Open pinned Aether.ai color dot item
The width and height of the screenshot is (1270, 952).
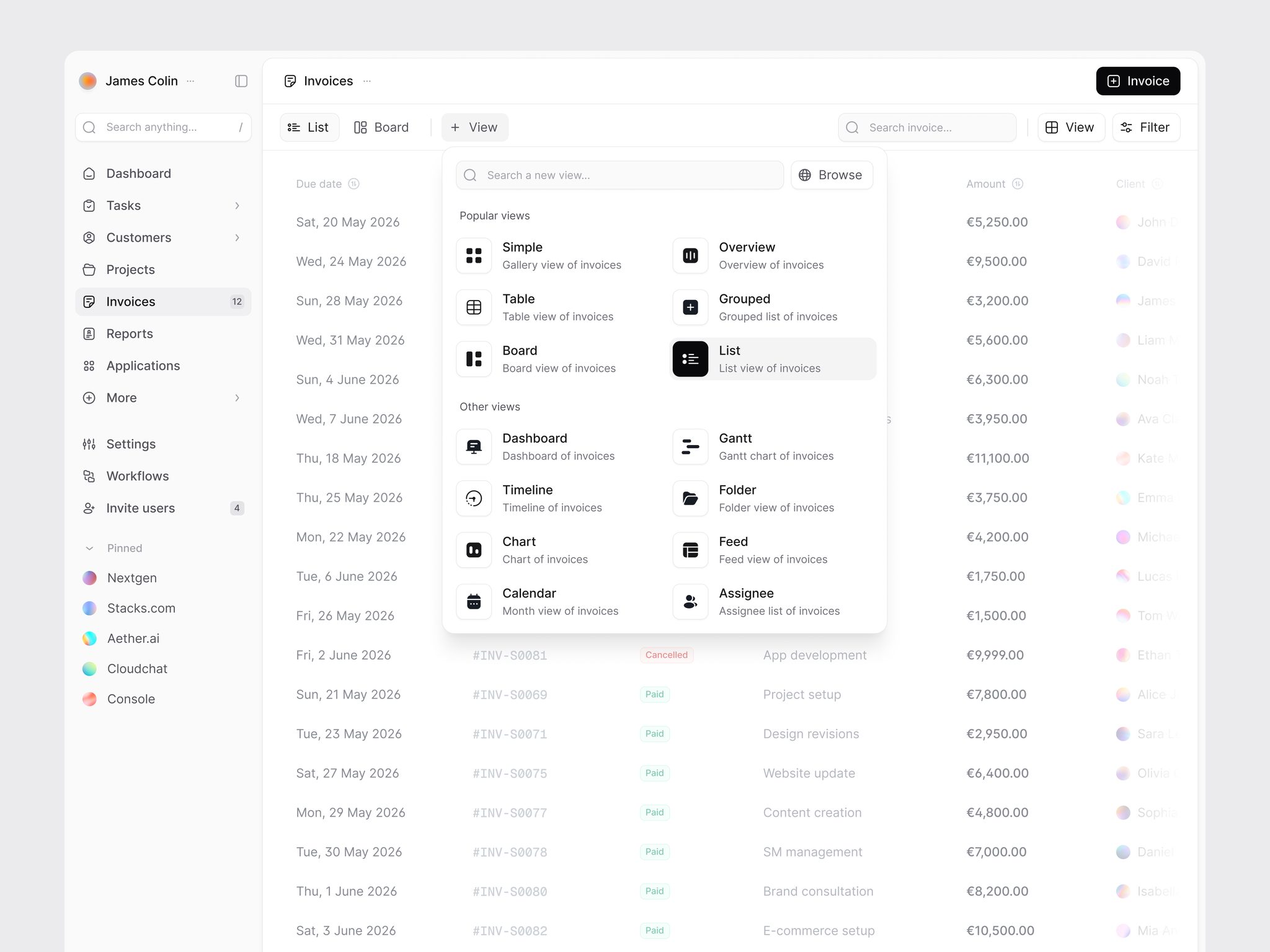89,639
